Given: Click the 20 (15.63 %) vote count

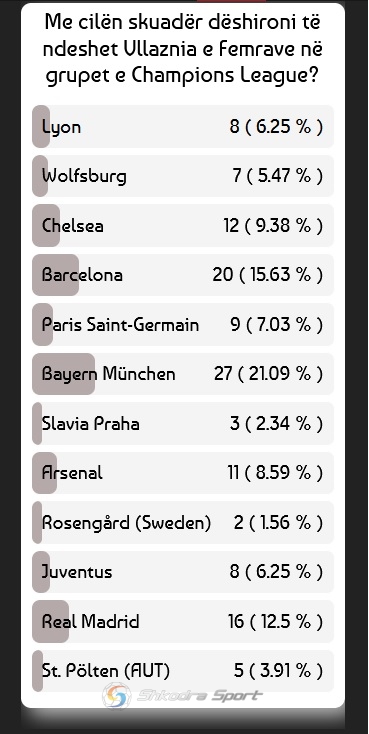Looking at the screenshot, I should (267, 275).
